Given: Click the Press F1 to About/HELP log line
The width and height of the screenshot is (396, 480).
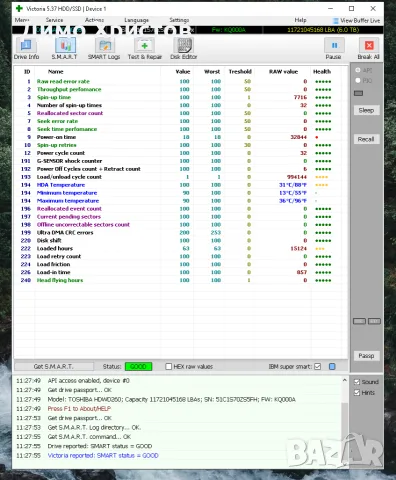Looking at the screenshot, I should pos(79,409).
